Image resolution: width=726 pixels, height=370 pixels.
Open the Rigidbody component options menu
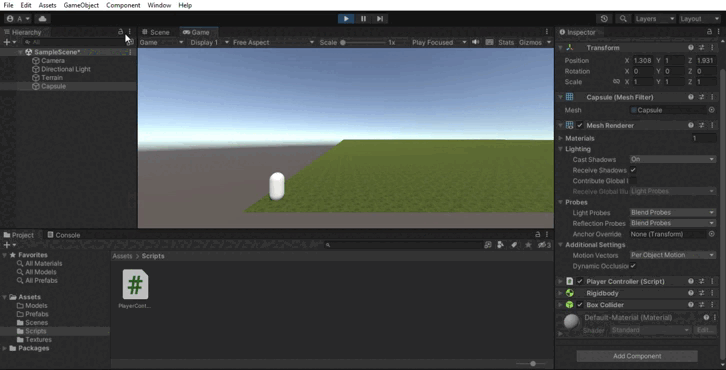pyautogui.click(x=712, y=293)
